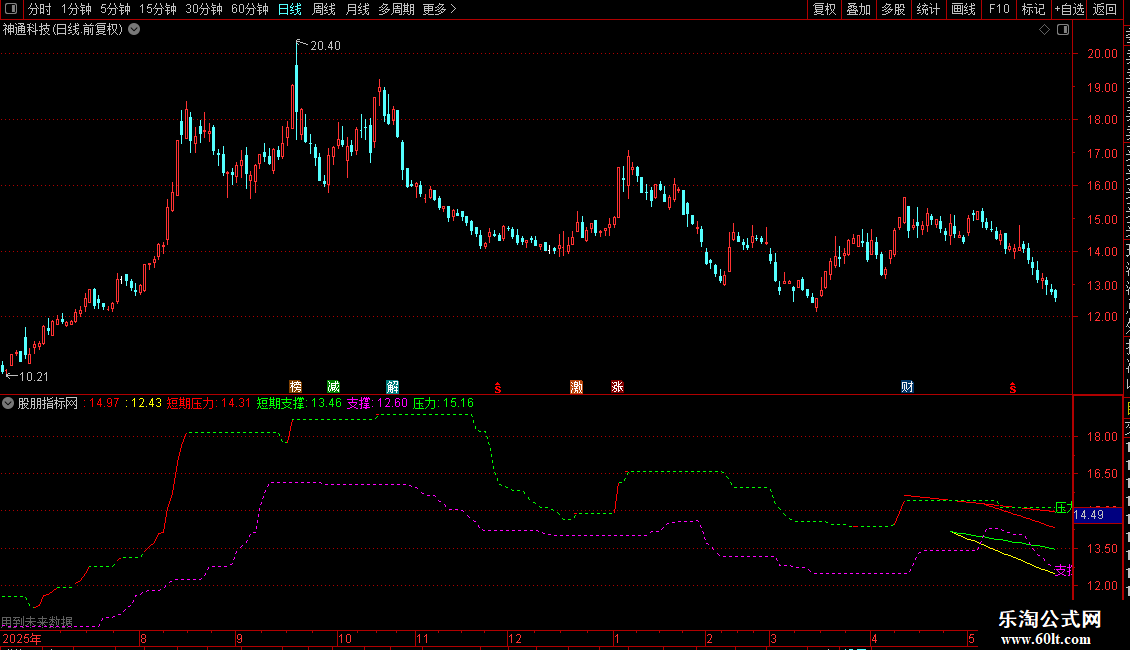Click the 20.40 high price label
Image resolution: width=1130 pixels, height=650 pixels.
[x=325, y=46]
